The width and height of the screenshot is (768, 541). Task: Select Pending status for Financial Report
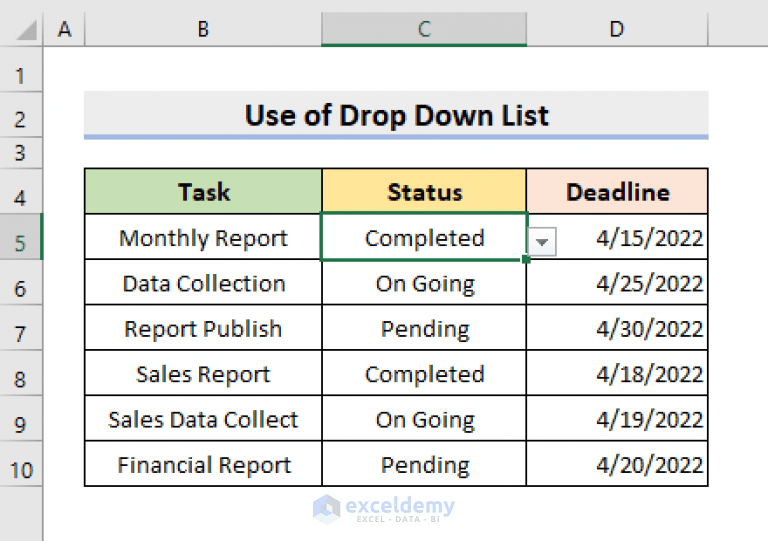click(424, 464)
